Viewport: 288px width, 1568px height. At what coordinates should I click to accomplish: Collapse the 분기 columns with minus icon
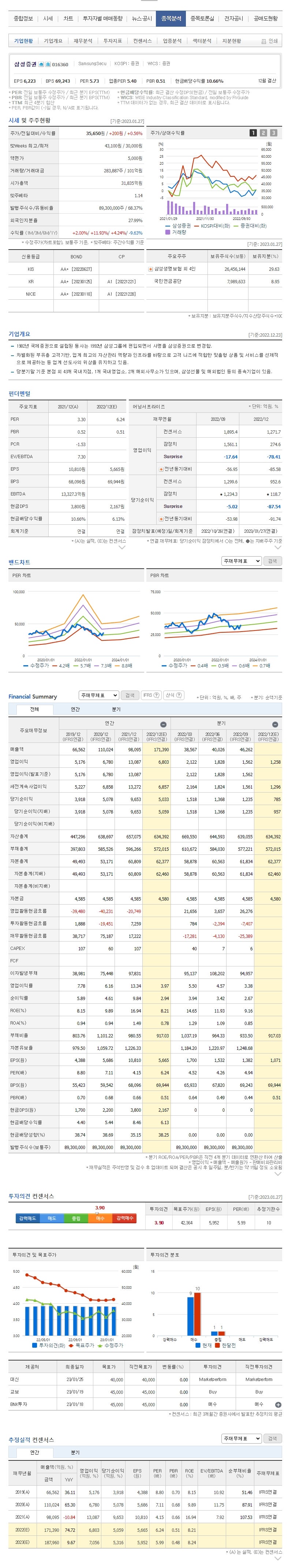(x=274, y=724)
